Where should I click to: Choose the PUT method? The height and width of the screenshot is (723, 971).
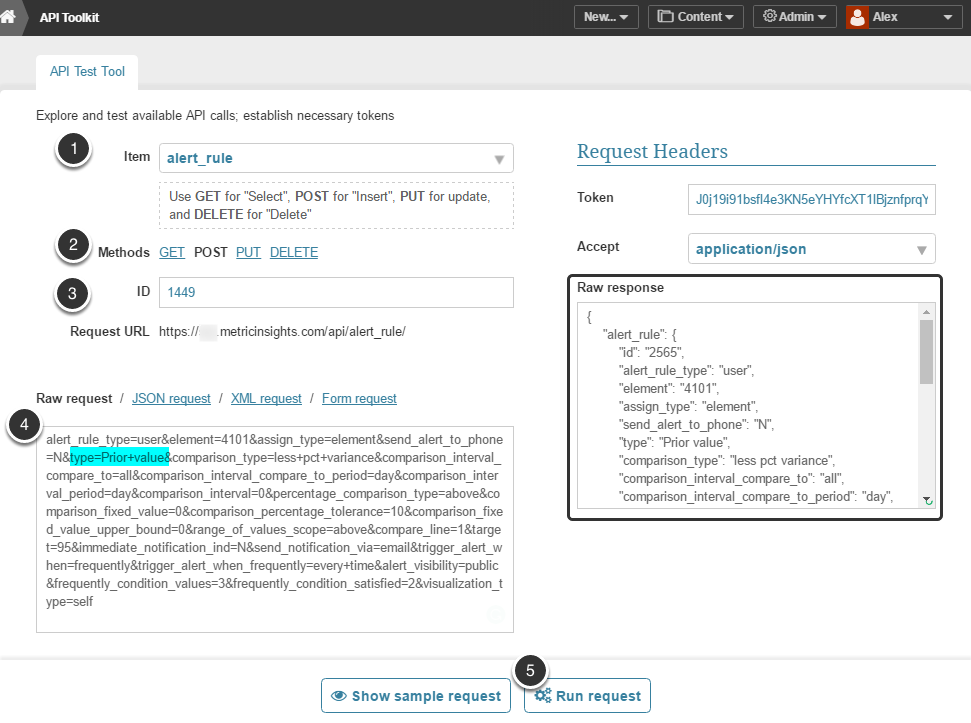click(x=248, y=252)
